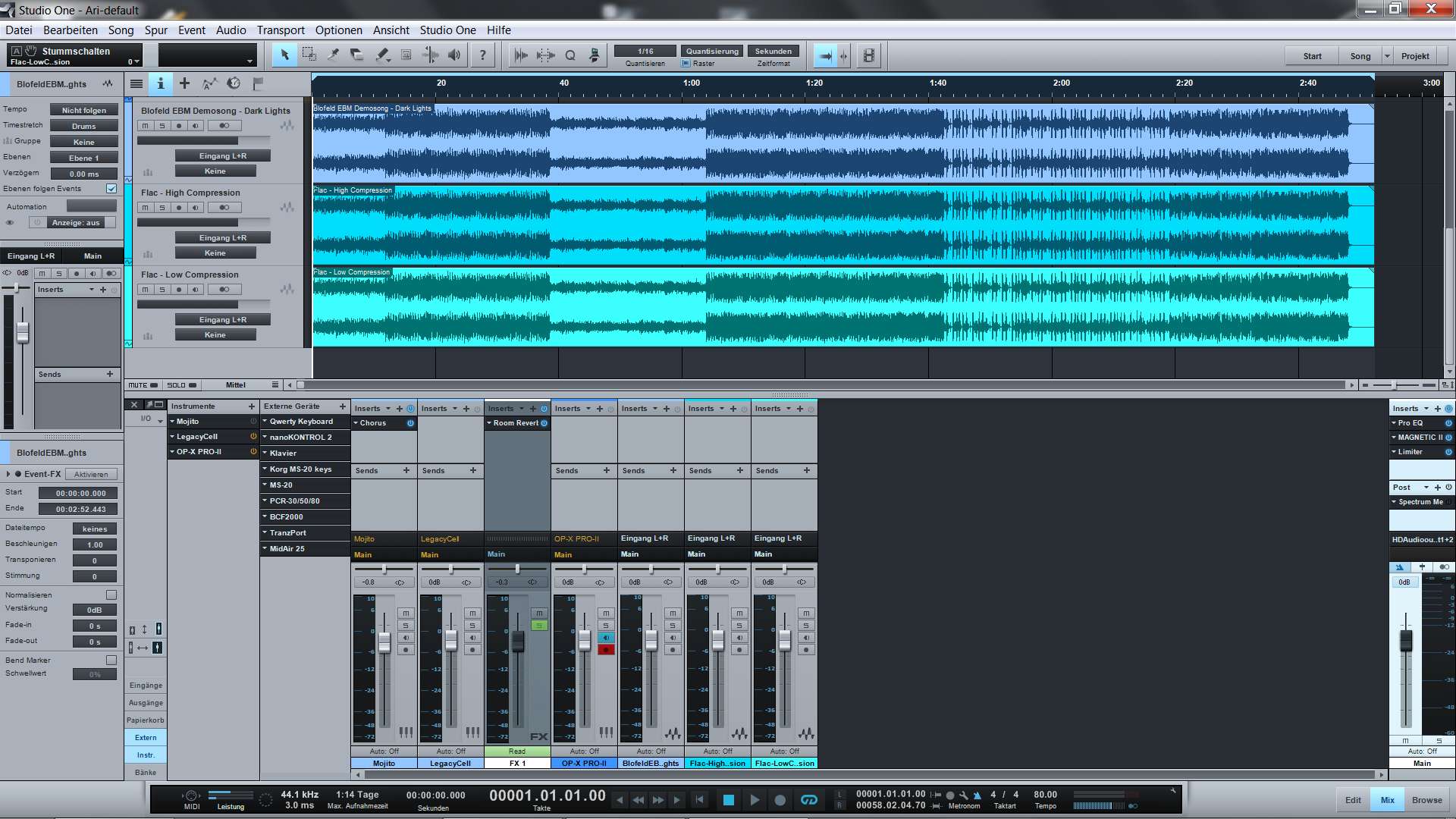Select the Arrow tool in toolbar
Screen dimensions: 1456x819
click(284, 55)
